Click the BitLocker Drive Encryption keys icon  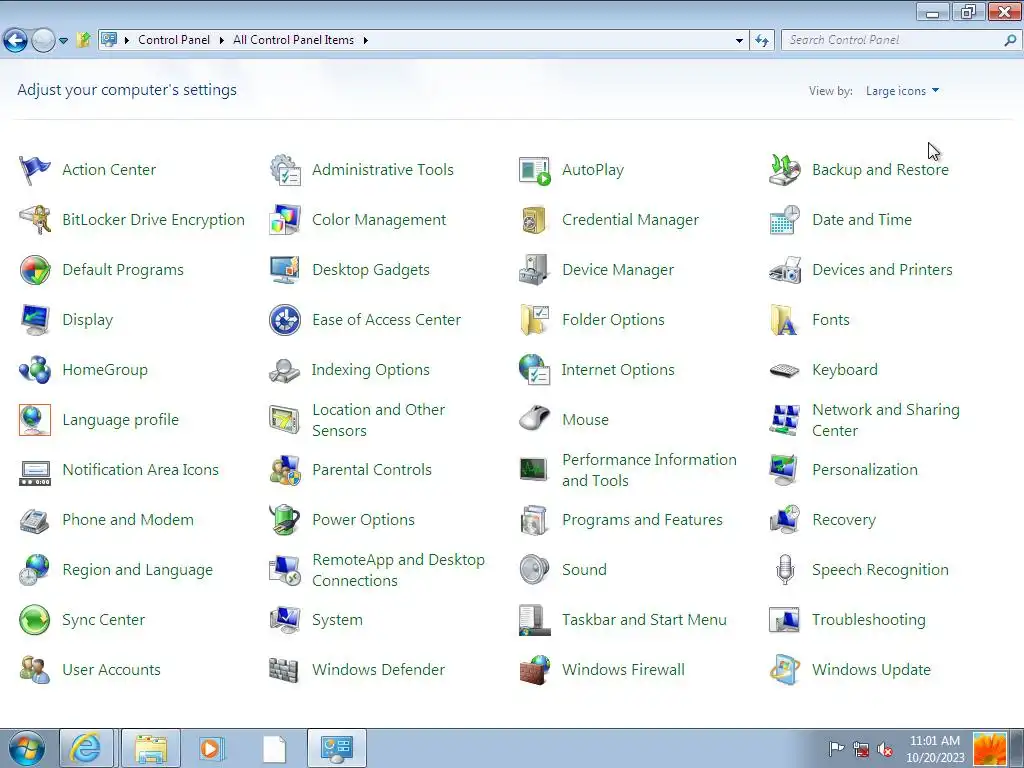click(34, 220)
